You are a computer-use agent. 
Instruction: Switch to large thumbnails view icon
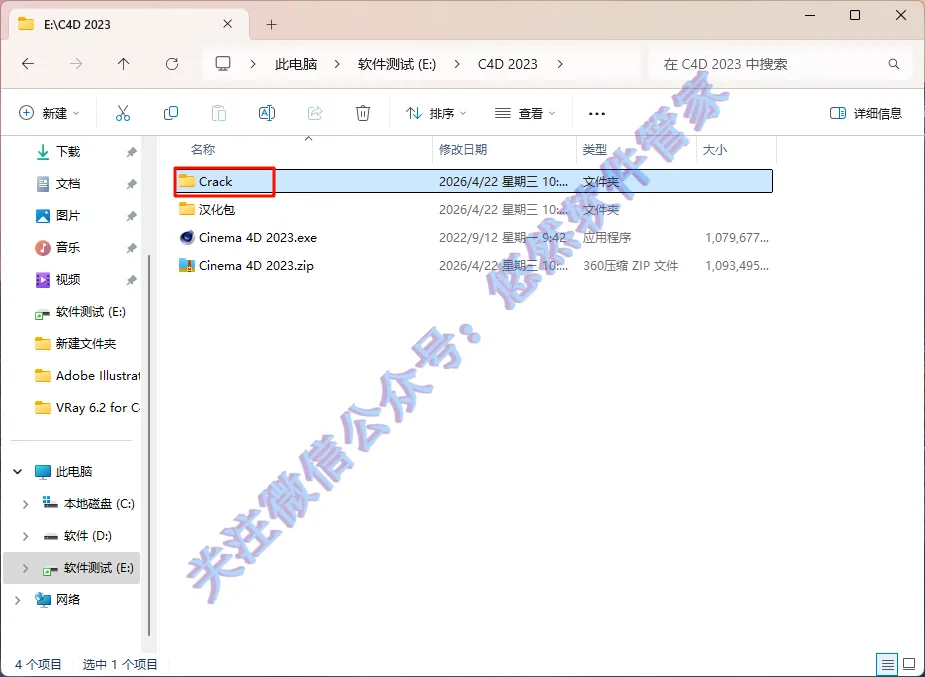point(910,665)
